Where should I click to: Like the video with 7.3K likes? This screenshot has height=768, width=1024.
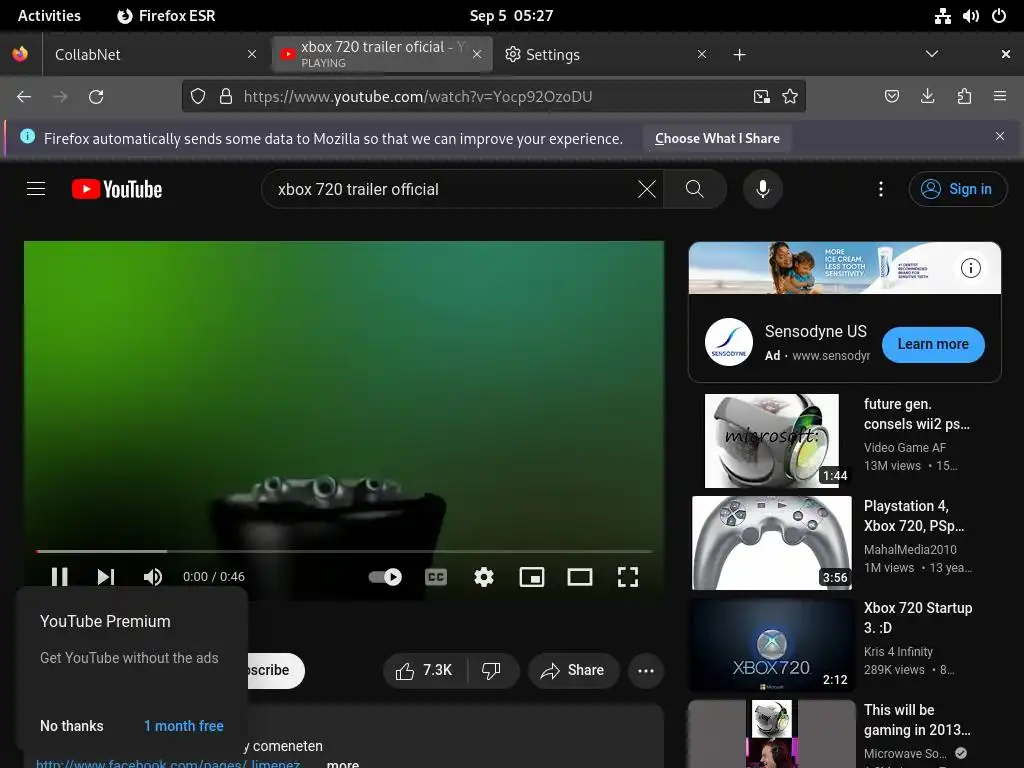pos(424,671)
